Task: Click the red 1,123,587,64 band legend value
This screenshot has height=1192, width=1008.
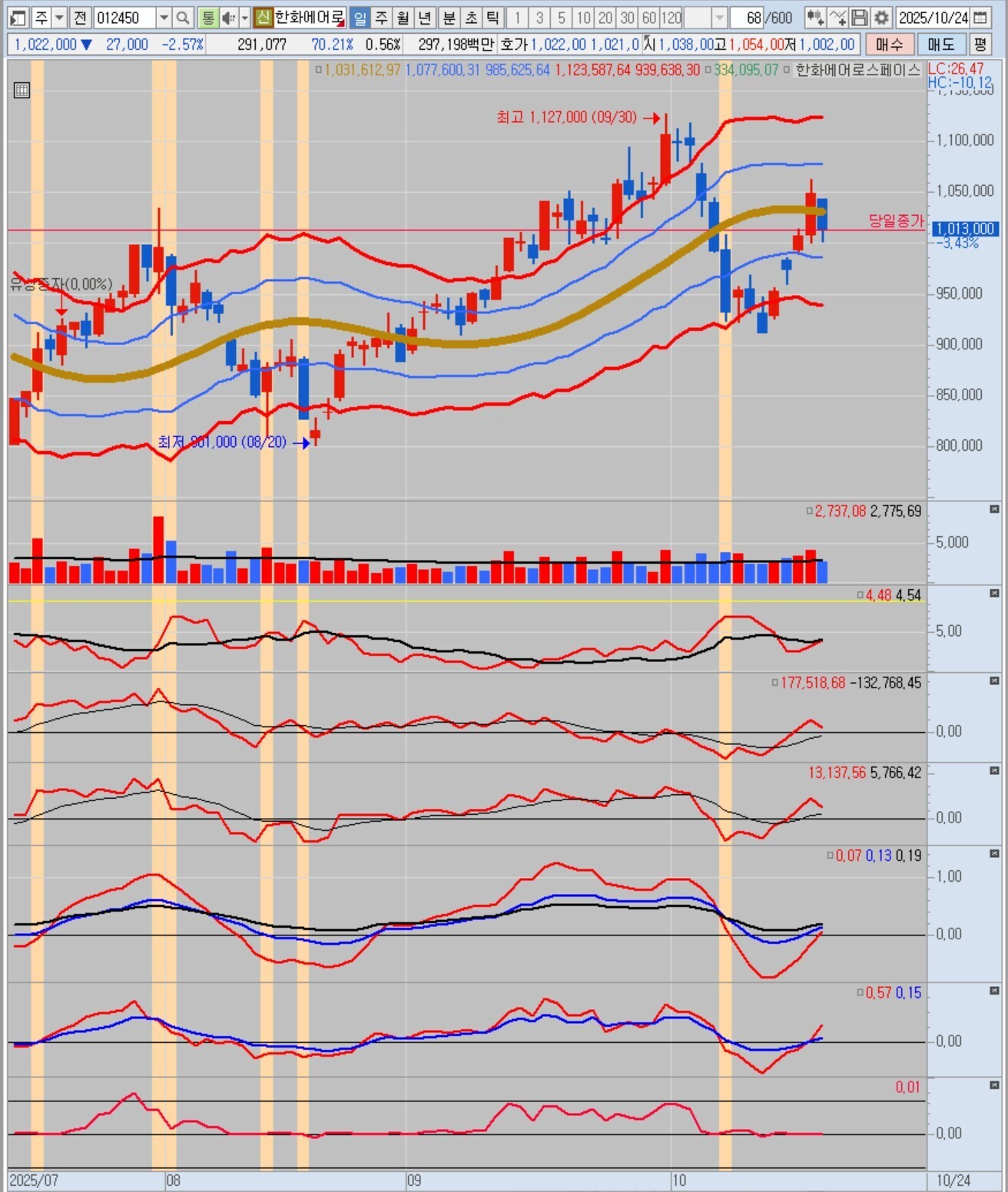Action: coord(592,70)
